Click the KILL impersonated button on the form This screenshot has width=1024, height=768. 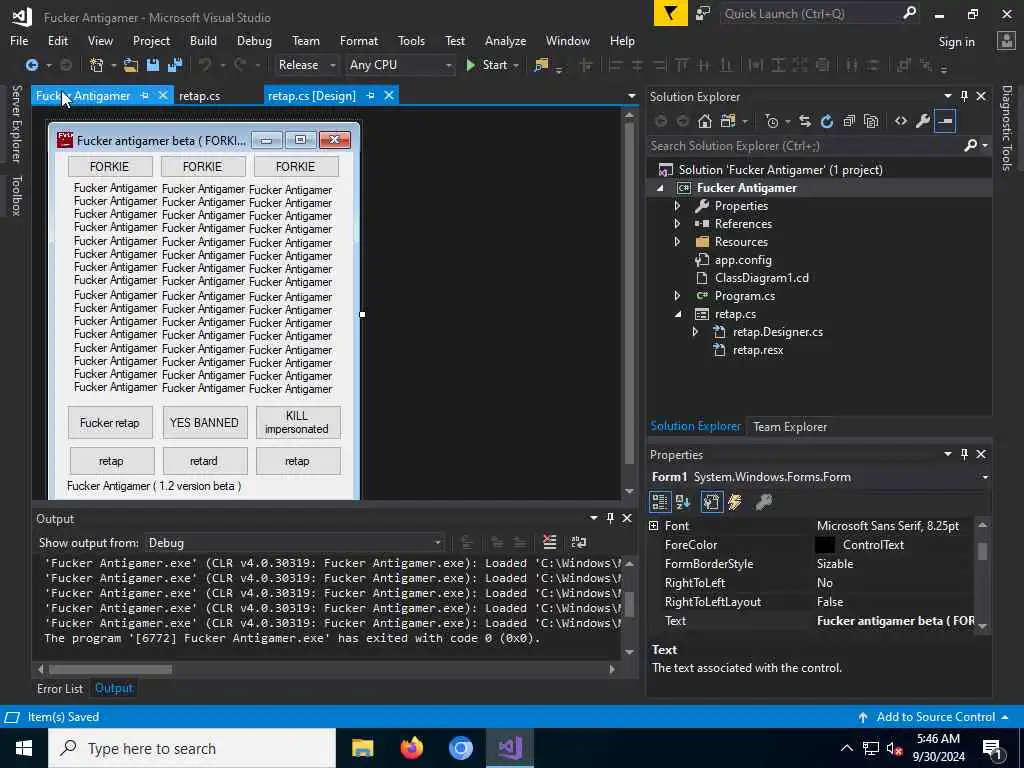(x=297, y=423)
